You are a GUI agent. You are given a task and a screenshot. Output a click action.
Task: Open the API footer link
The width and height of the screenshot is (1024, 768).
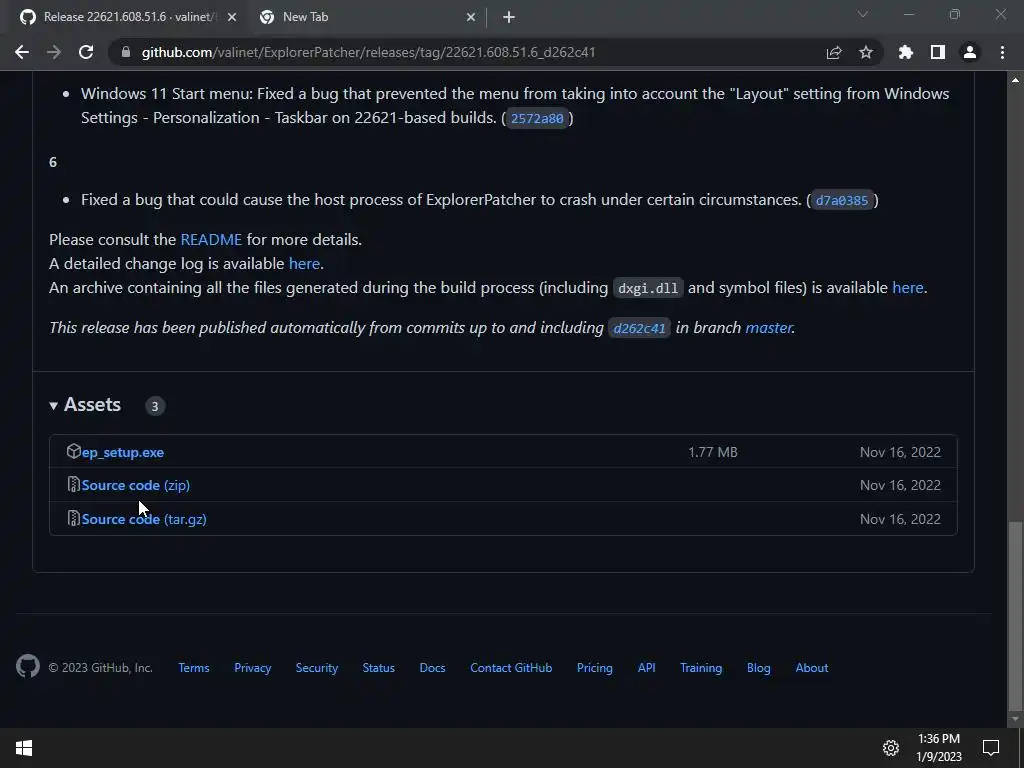[x=647, y=667]
